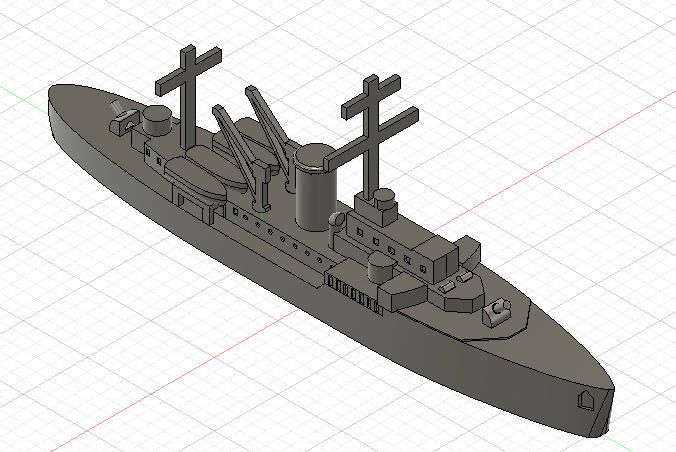Select the cylinder atop the forward bridge

(385, 200)
